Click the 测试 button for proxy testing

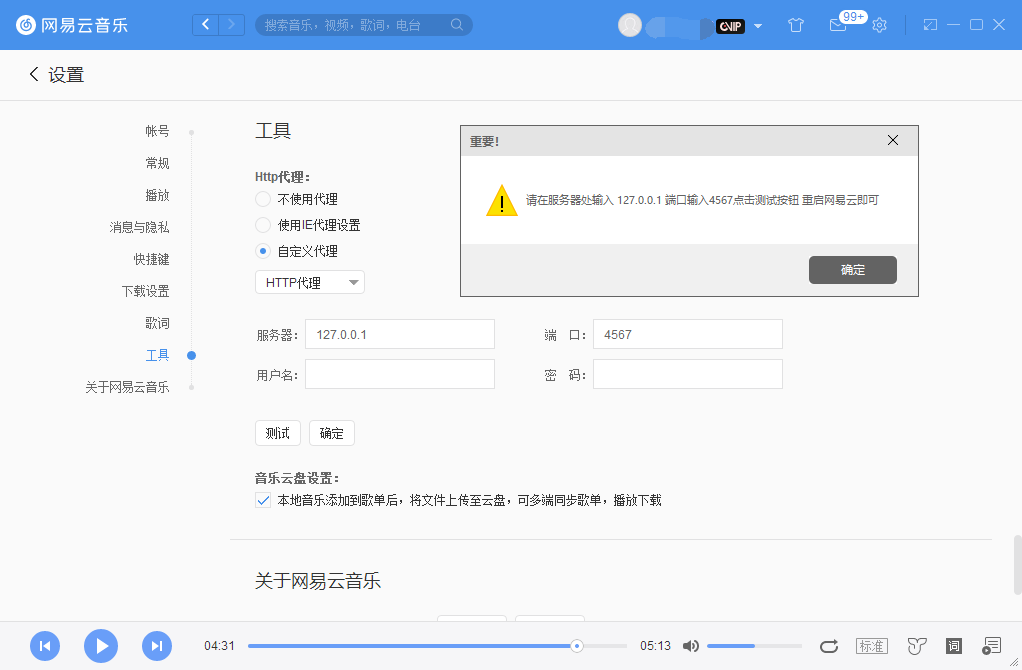tap(277, 433)
